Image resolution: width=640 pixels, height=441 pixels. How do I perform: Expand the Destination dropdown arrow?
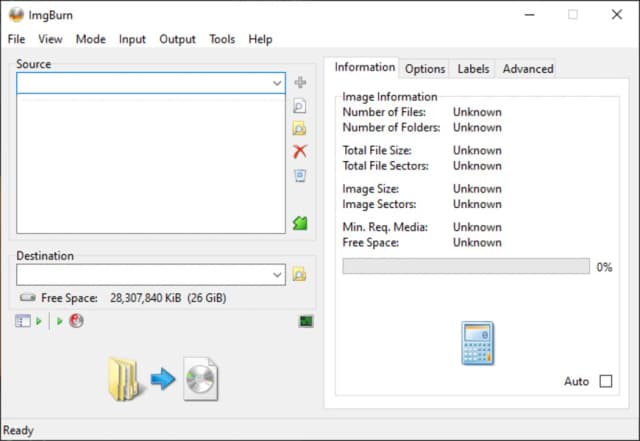(x=277, y=274)
